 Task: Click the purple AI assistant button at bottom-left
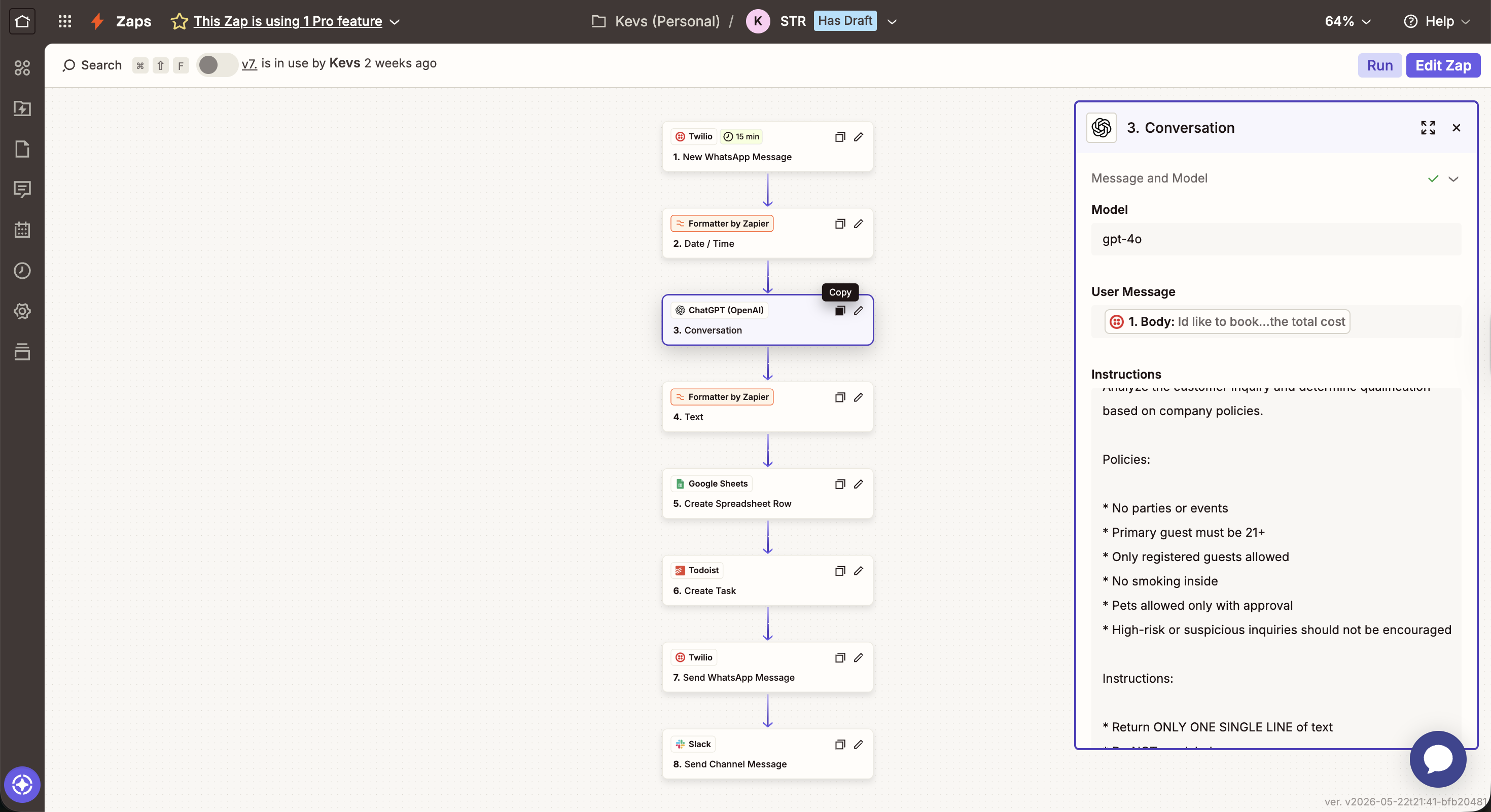click(22, 785)
